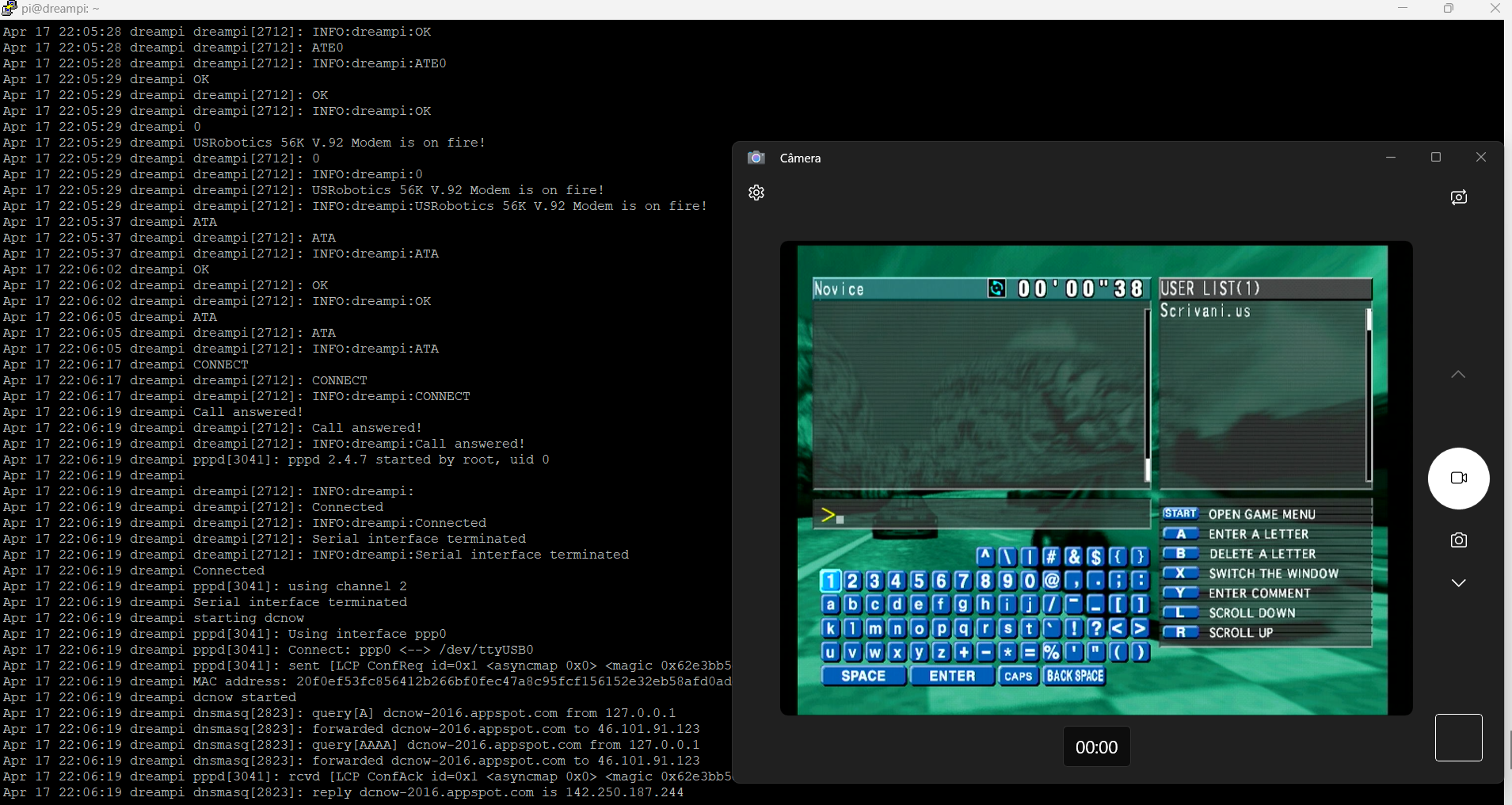
Task: Click the 'reply dcnow-2016.appspot.com is 142.250.187.244' line
Action: (344, 792)
